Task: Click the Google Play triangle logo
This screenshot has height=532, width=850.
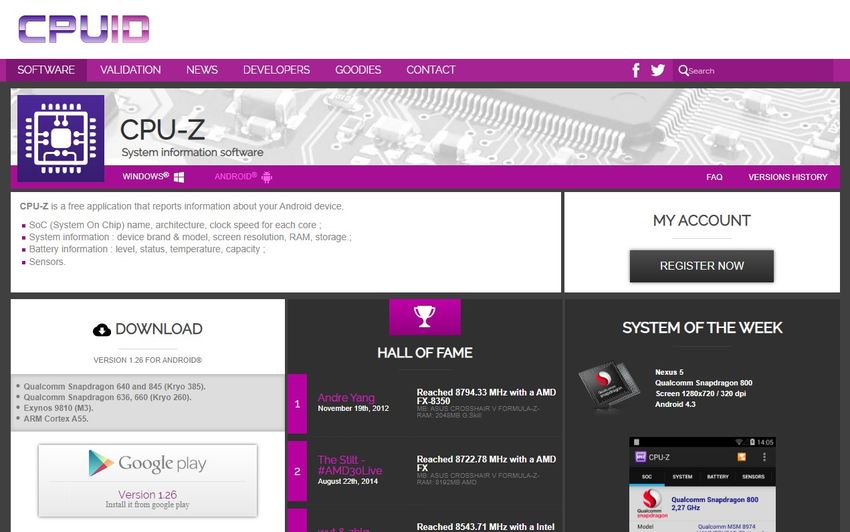Action: pyautogui.click(x=101, y=463)
